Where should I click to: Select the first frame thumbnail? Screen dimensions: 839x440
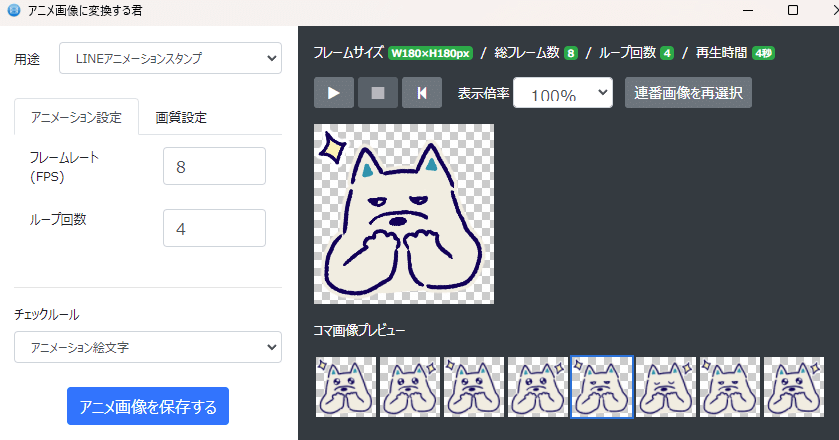(346, 386)
